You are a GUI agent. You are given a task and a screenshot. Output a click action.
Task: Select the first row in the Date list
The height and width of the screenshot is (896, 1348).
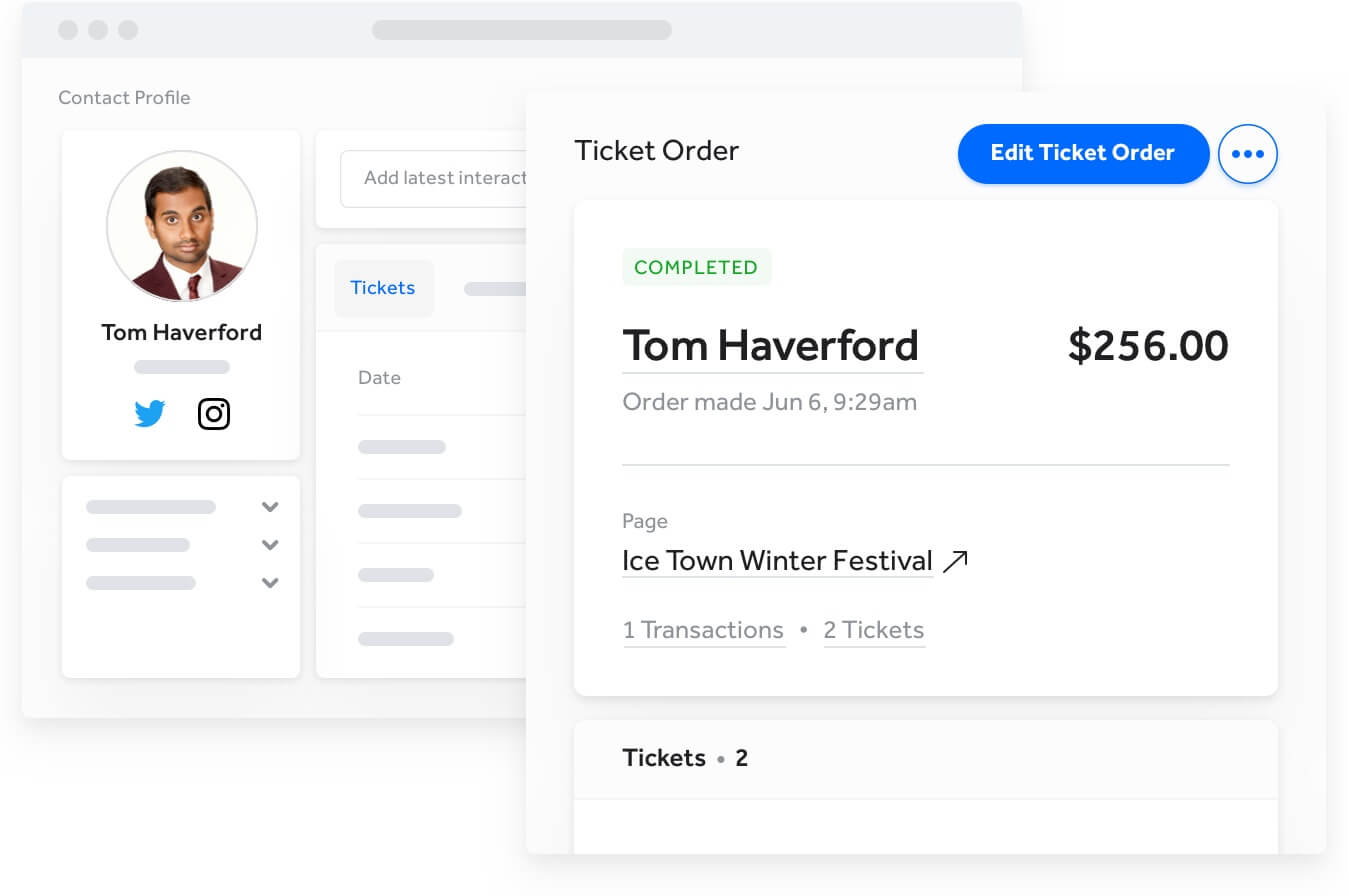(402, 447)
